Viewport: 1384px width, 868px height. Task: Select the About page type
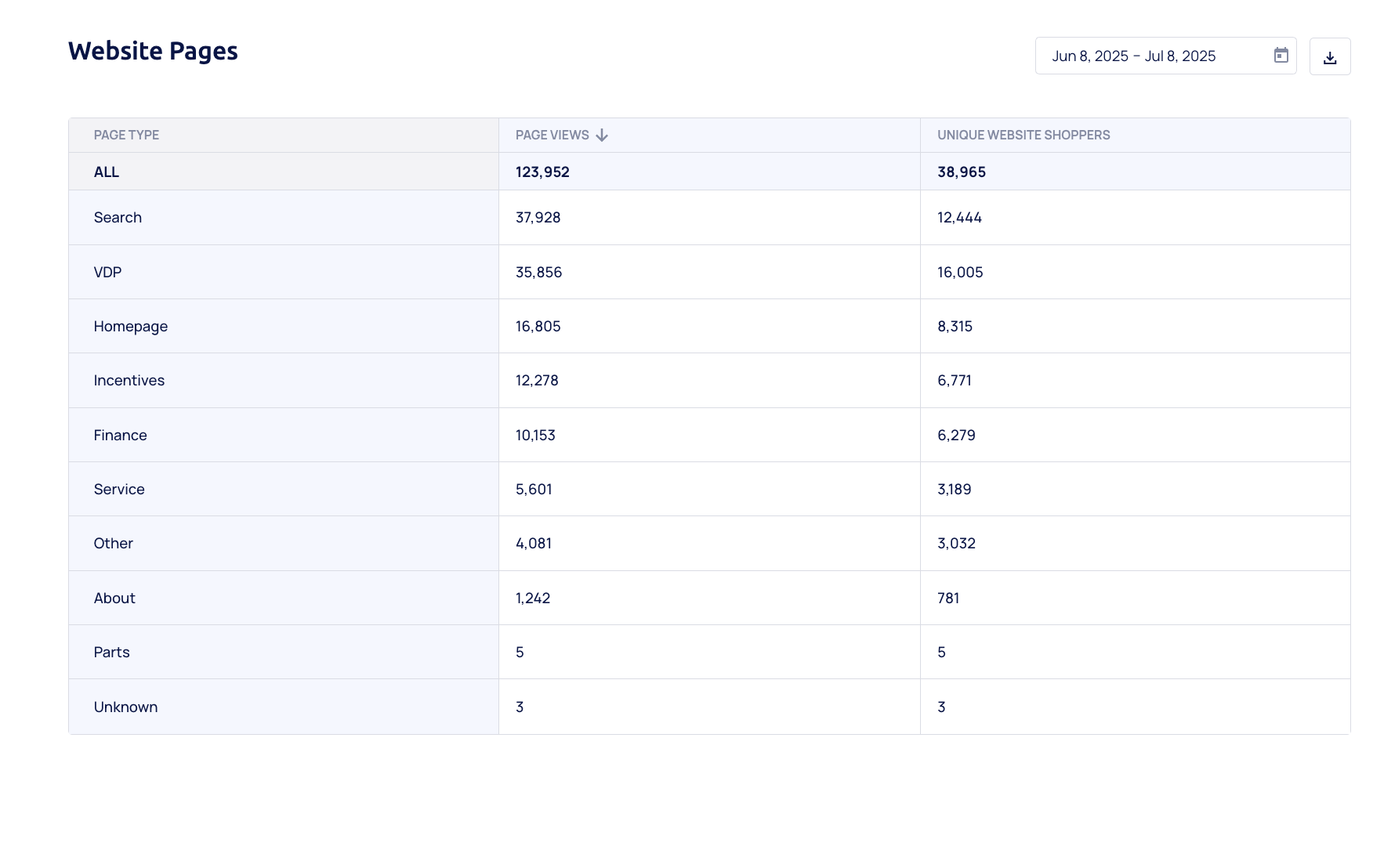(x=114, y=599)
